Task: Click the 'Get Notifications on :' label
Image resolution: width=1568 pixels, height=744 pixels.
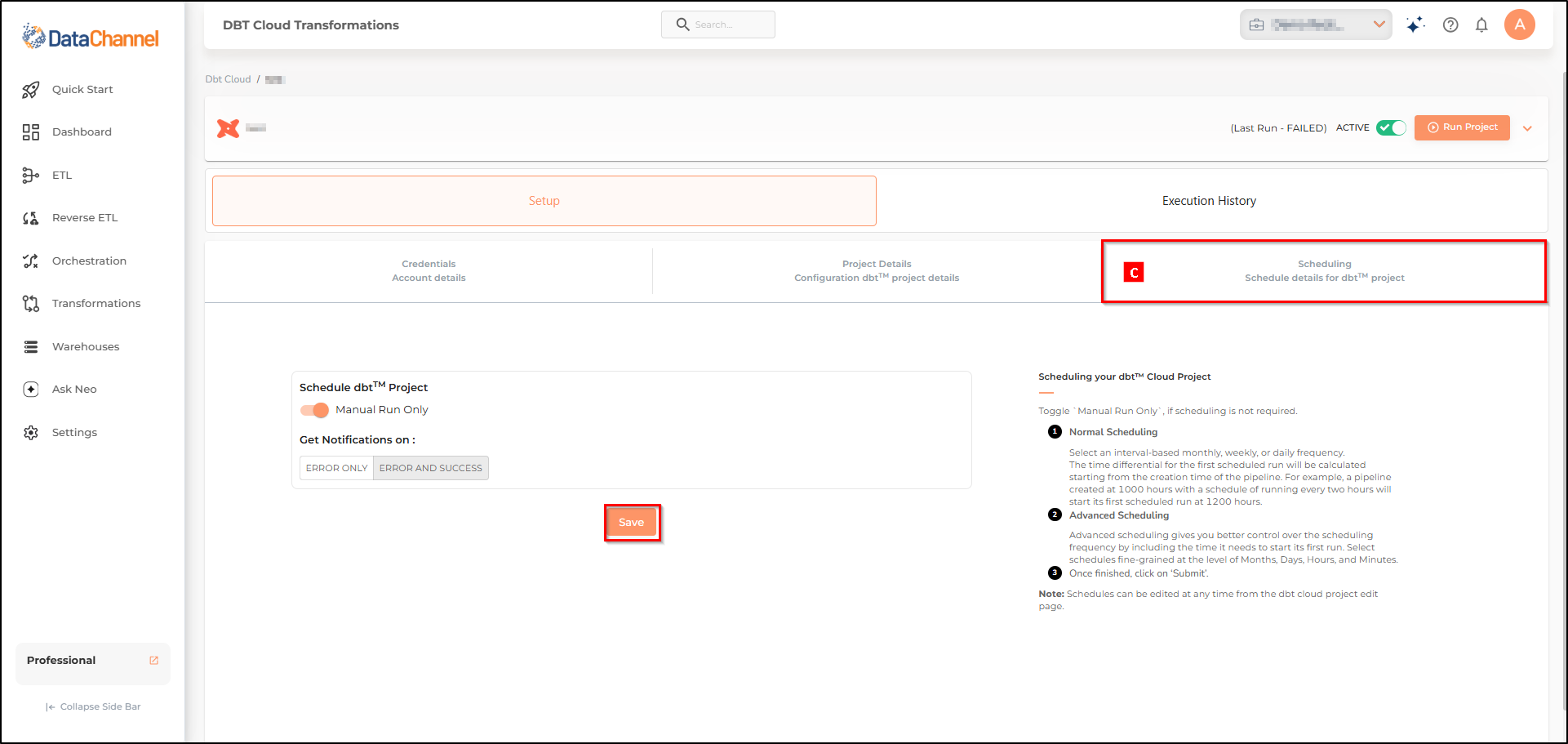Action: [x=358, y=440]
